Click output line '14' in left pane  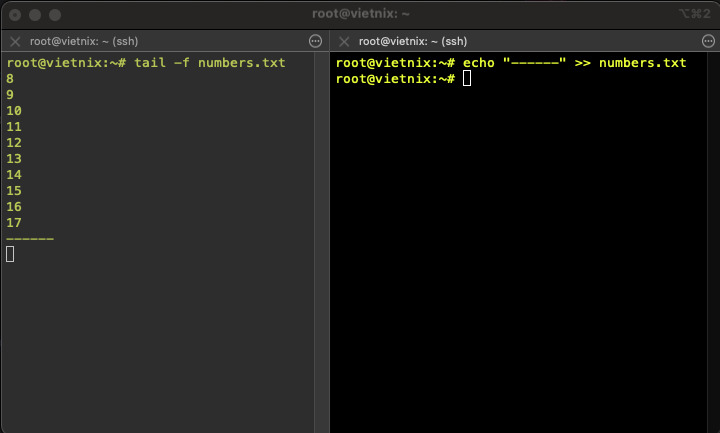[14, 175]
